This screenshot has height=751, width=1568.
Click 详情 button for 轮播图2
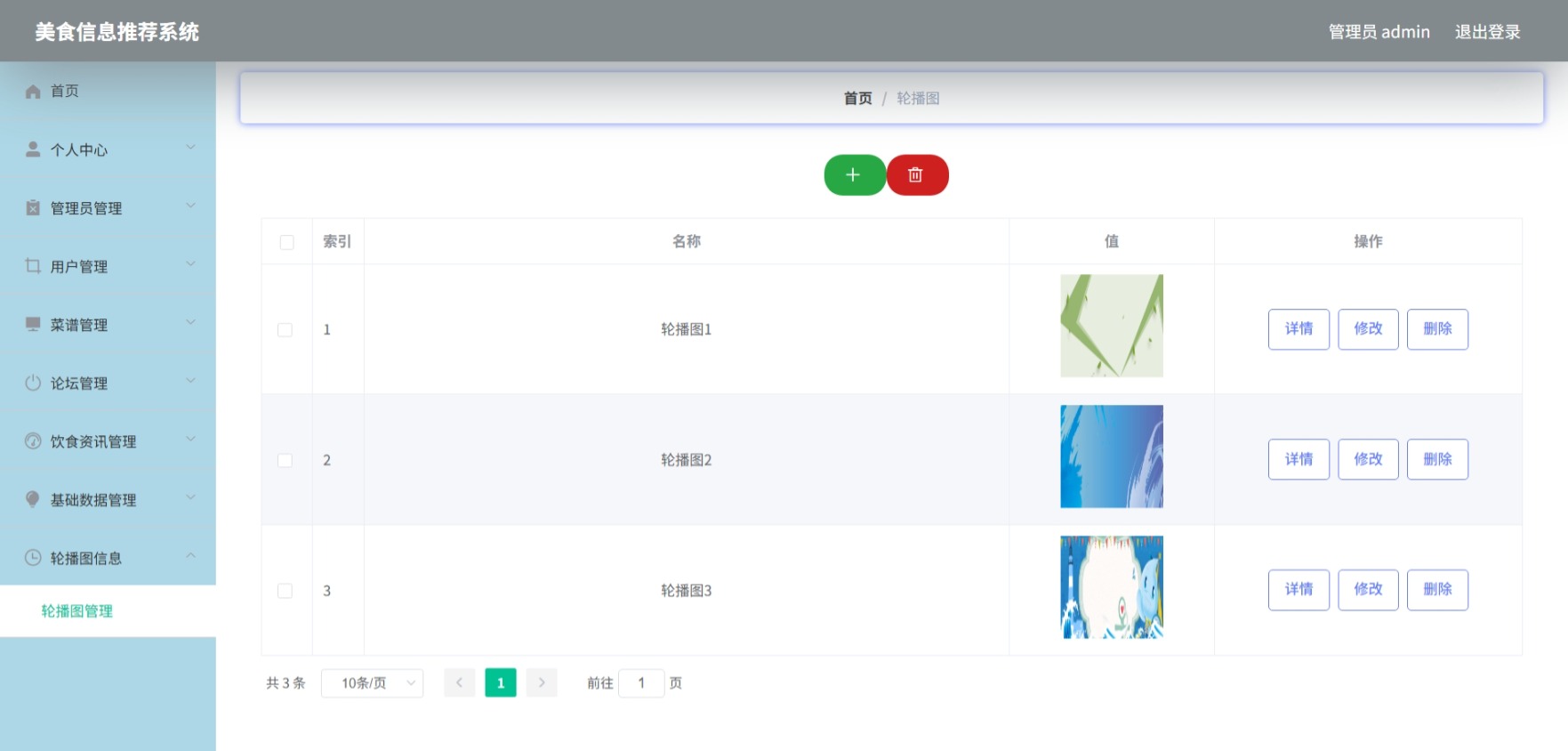tap(1299, 459)
